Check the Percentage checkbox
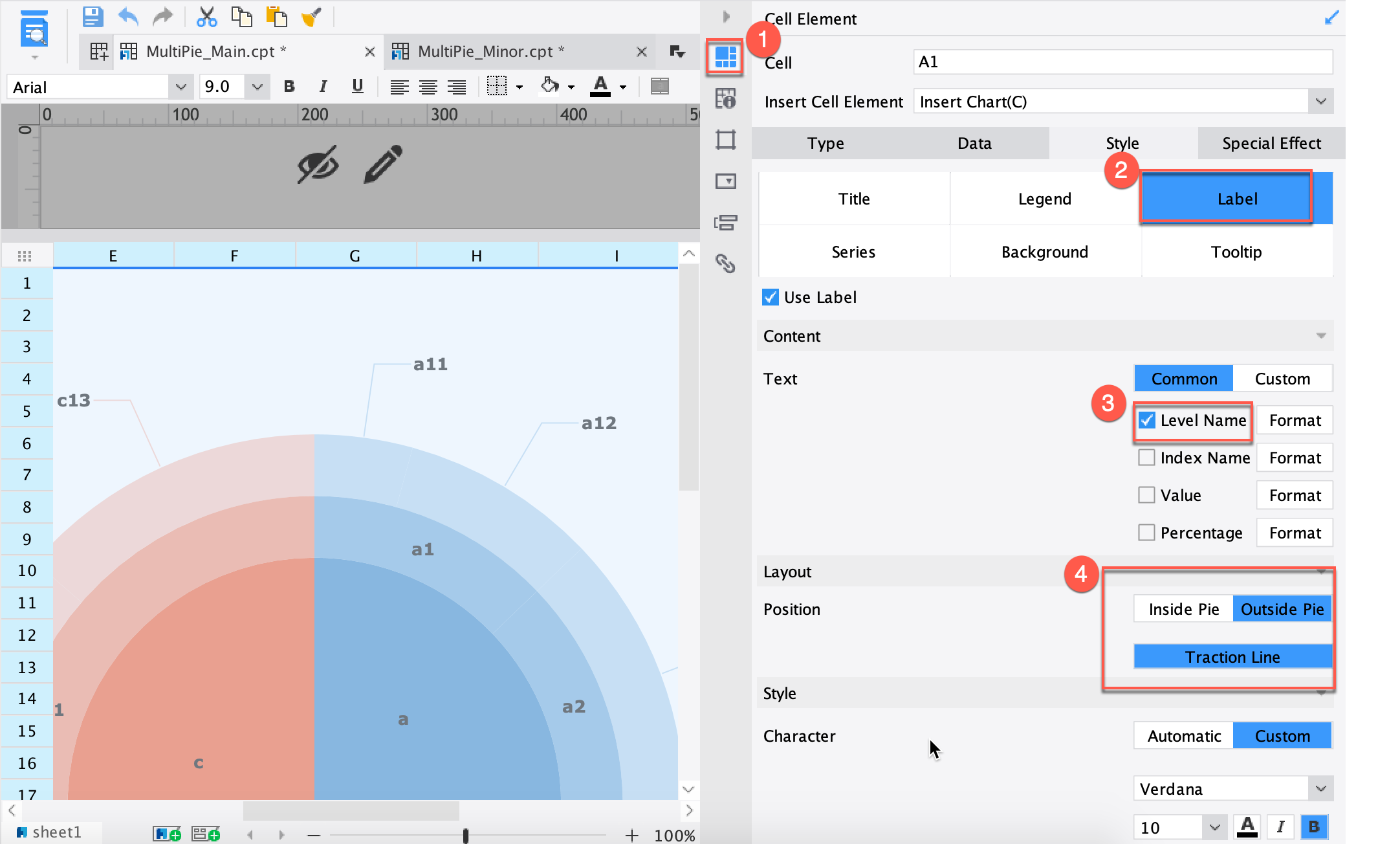1400x844 pixels. 1146,533
